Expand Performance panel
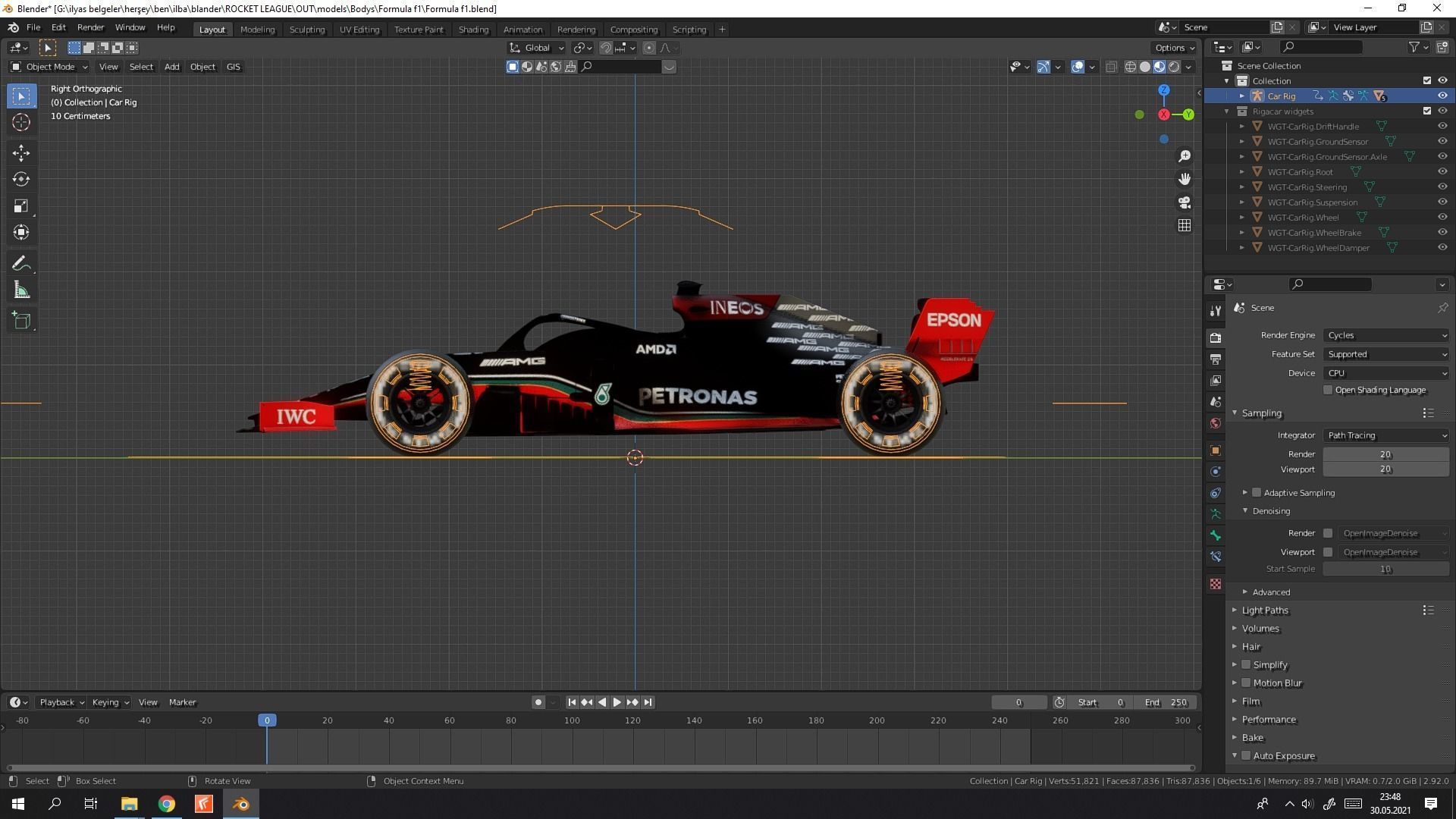This screenshot has height=819, width=1456. point(1268,720)
